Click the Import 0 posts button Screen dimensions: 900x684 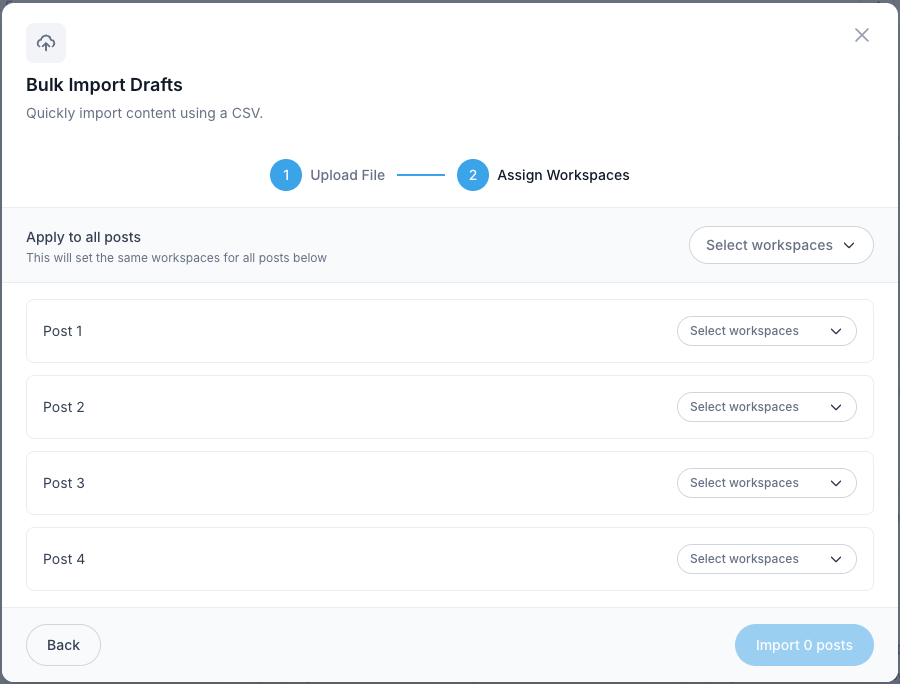point(804,645)
